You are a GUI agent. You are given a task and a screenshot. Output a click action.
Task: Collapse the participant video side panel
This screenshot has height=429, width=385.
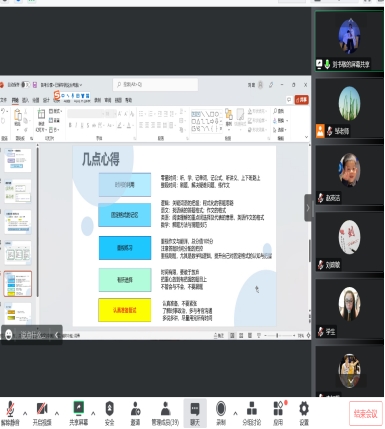(x=308, y=208)
